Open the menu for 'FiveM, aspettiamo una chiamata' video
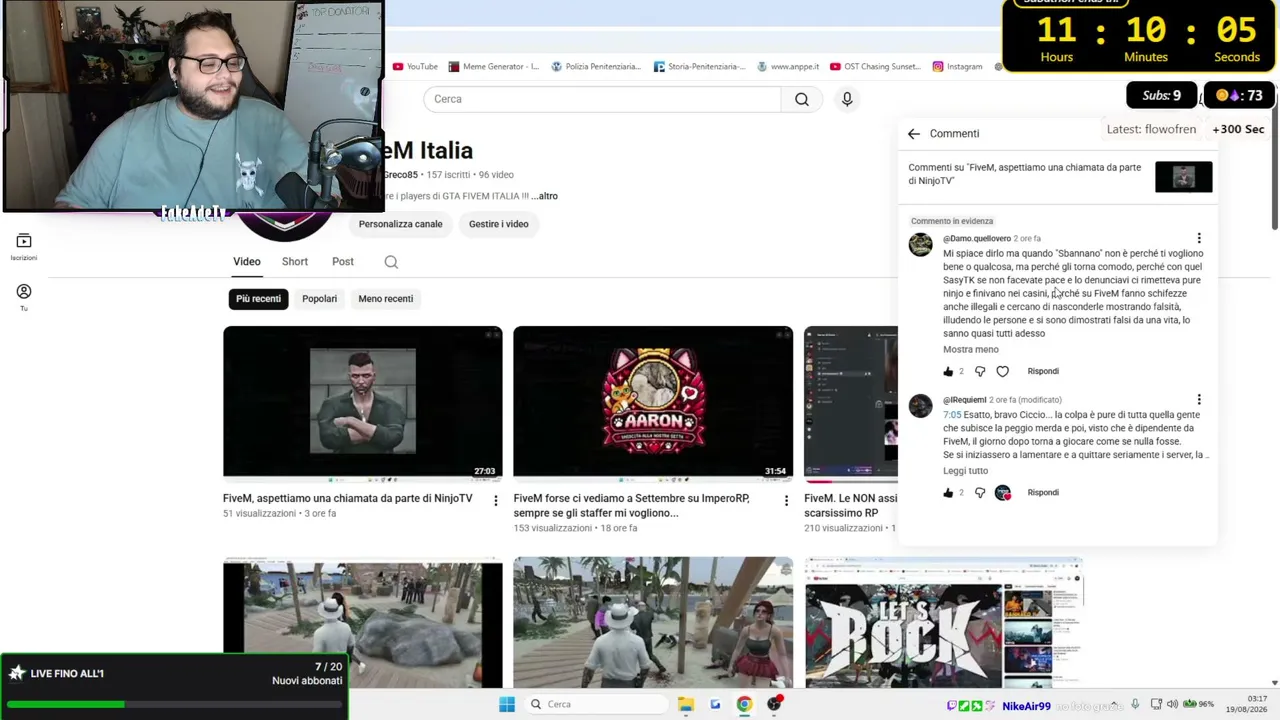This screenshot has height=720, width=1280. point(495,500)
